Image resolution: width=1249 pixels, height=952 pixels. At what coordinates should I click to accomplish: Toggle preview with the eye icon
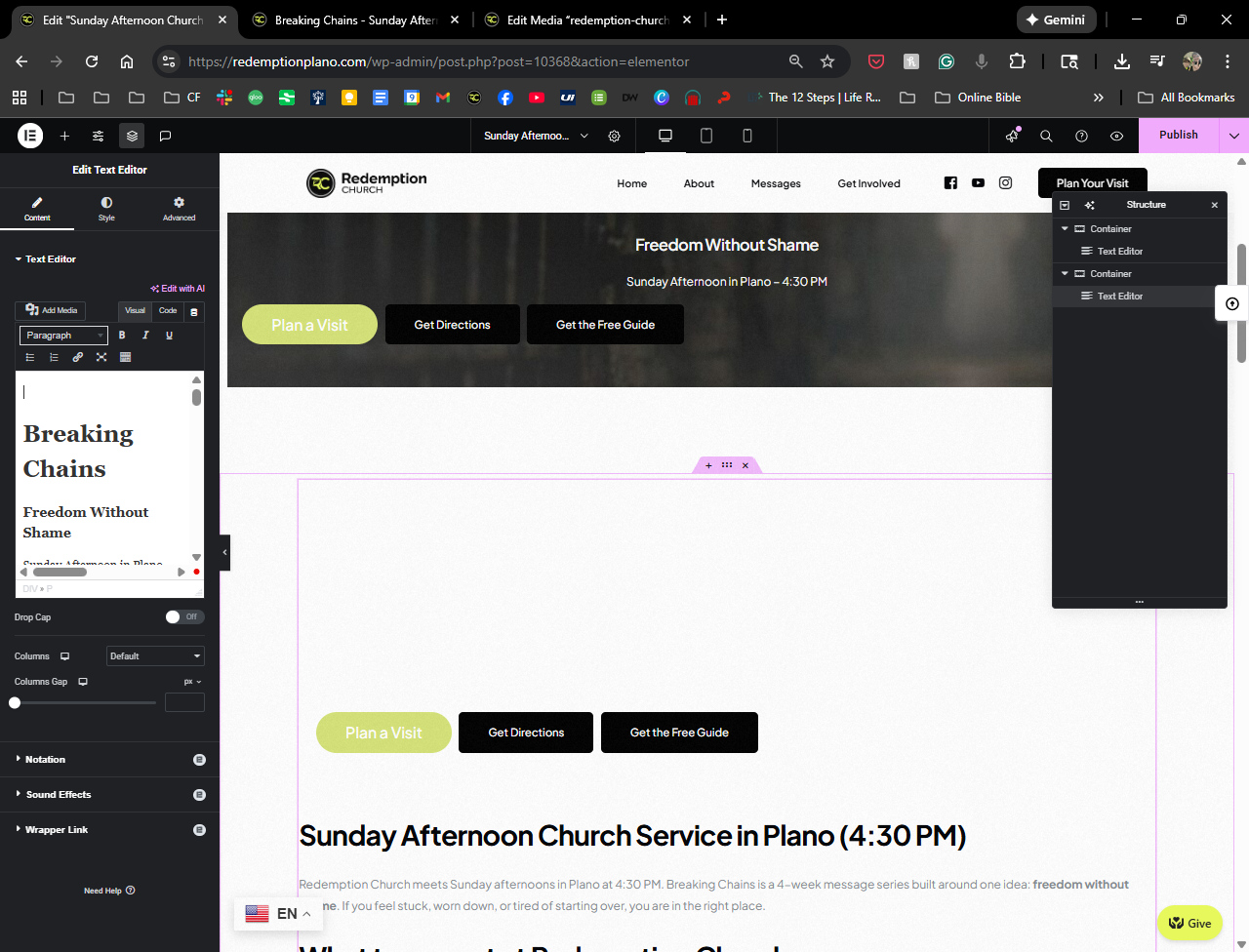[1116, 136]
